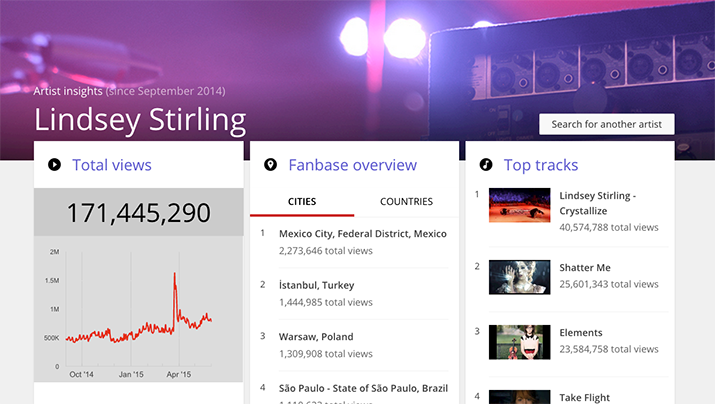Click the 40,574,788 total views figure
The width and height of the screenshot is (715, 404).
pyautogui.click(x=609, y=227)
